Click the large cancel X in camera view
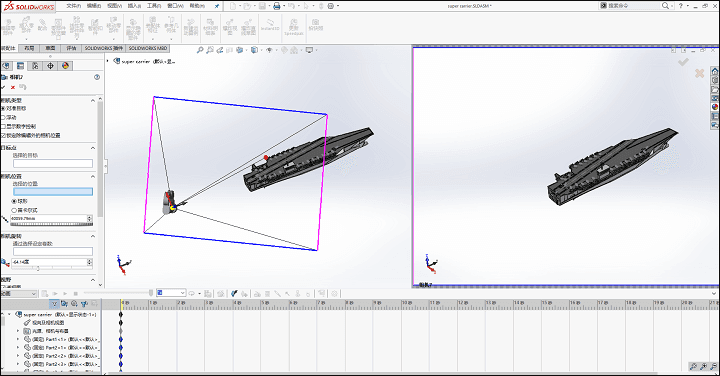The image size is (720, 376). click(699, 73)
